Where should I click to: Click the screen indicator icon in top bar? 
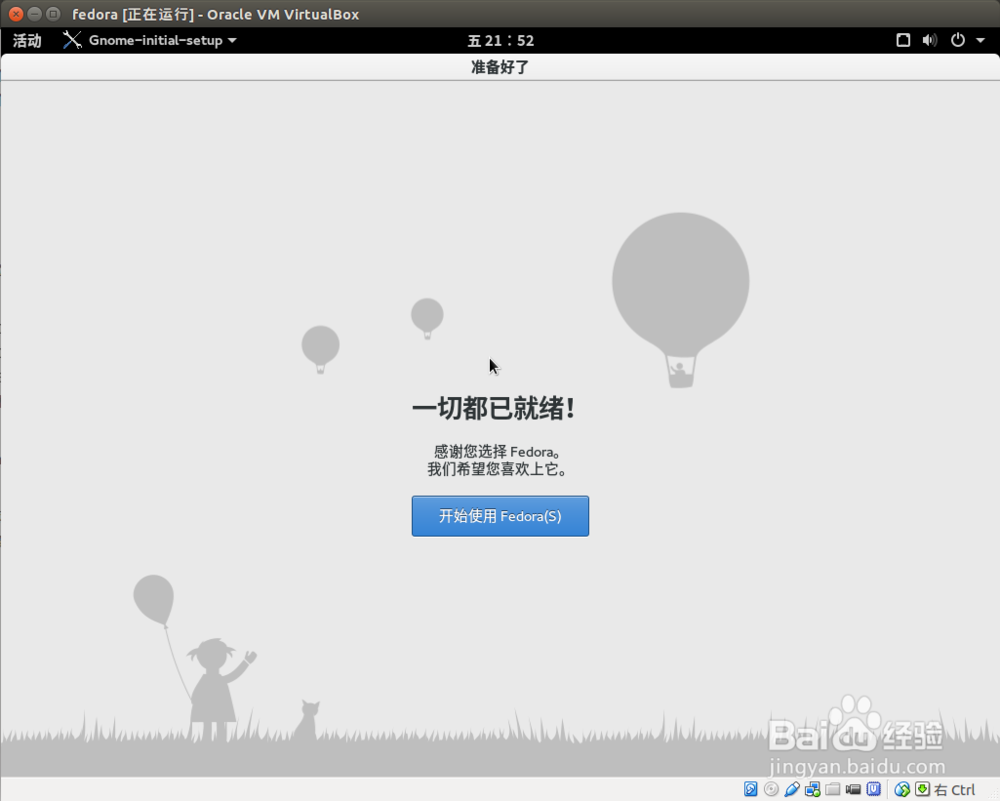(903, 40)
